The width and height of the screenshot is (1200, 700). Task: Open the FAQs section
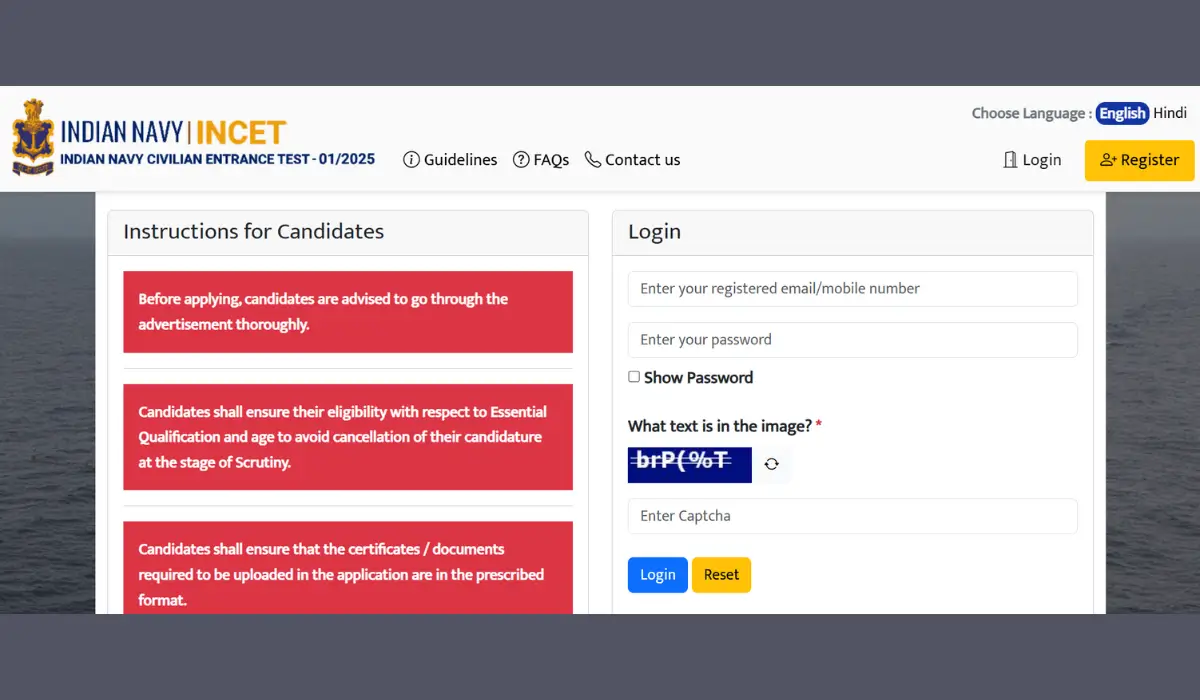pyautogui.click(x=549, y=159)
